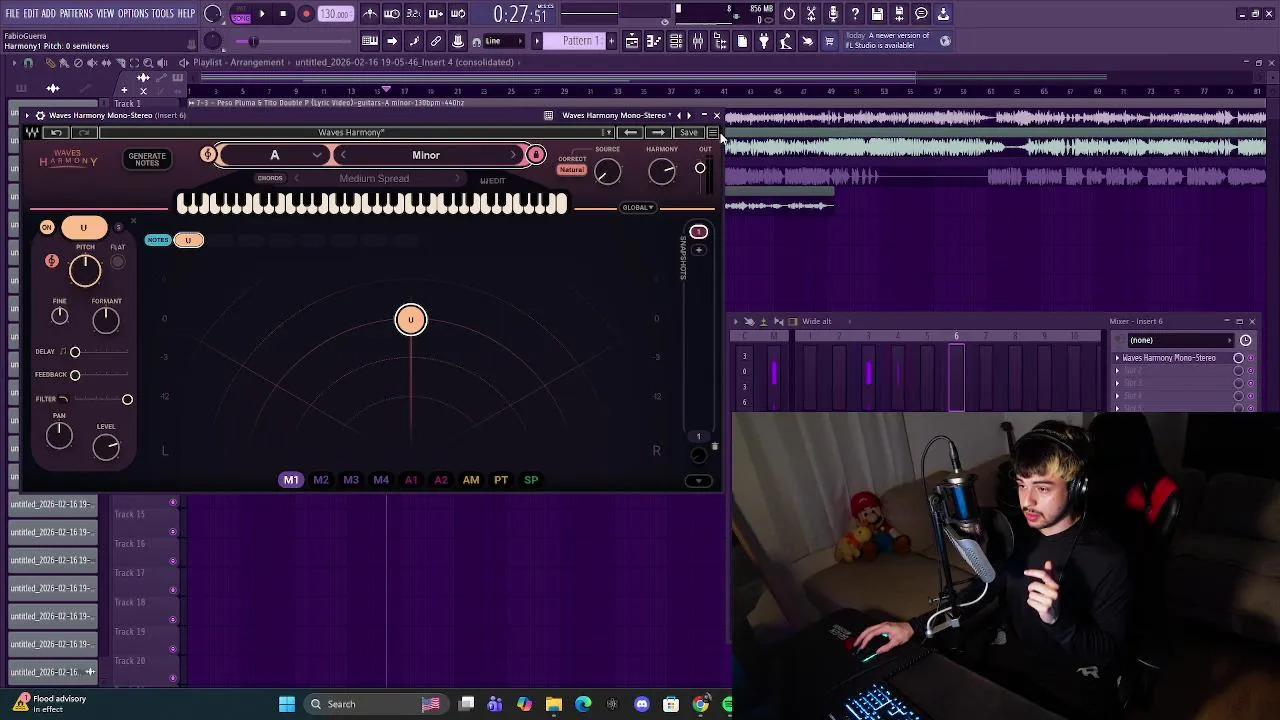
Task: Click the HARMONY knob
Action: (662, 172)
